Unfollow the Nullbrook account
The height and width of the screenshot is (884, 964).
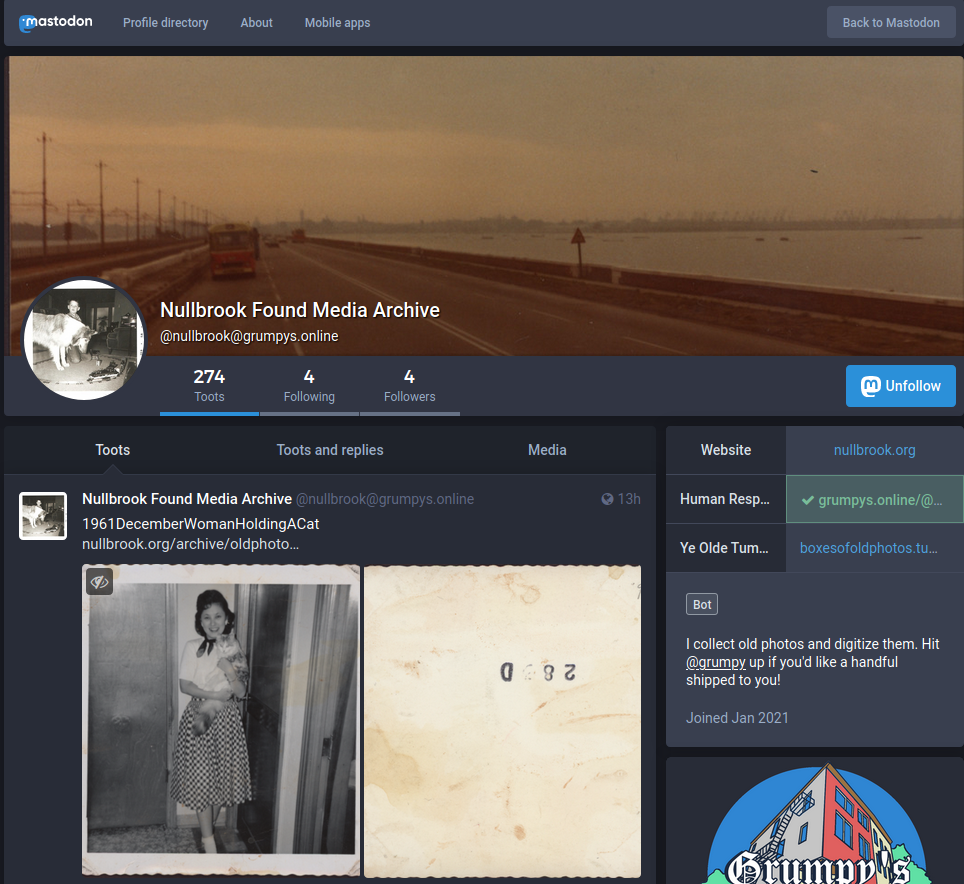pyautogui.click(x=901, y=386)
